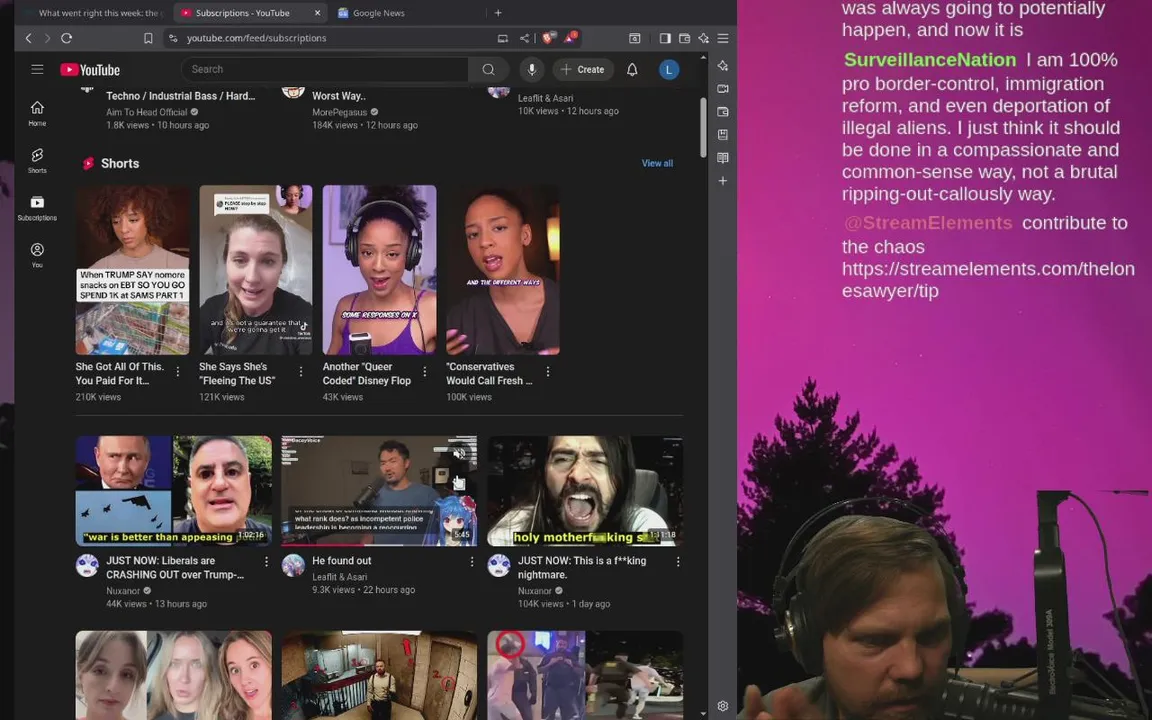The image size is (1152, 720).
Task: Open the holy motherf**king thumbnail video
Action: point(585,491)
